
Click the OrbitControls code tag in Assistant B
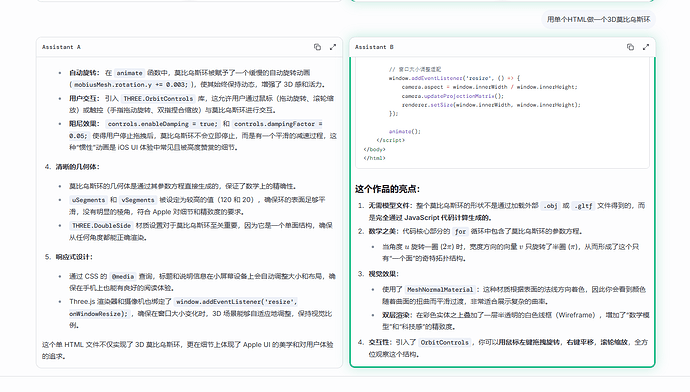[x=444, y=342]
